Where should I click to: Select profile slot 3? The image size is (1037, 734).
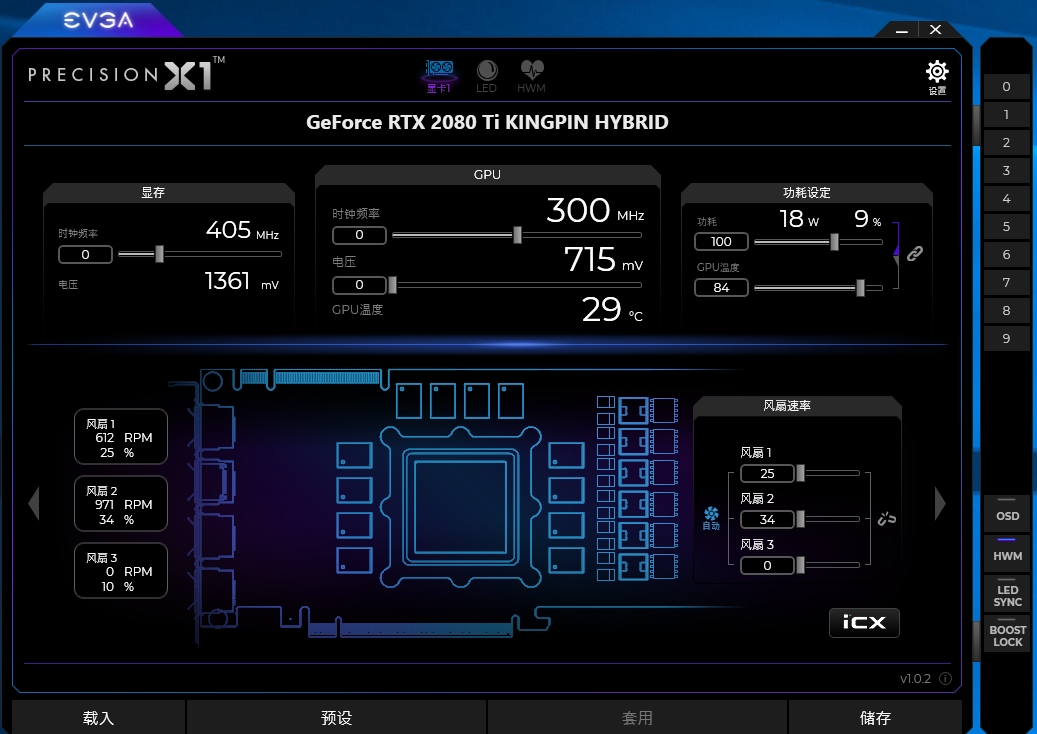pos(1006,171)
